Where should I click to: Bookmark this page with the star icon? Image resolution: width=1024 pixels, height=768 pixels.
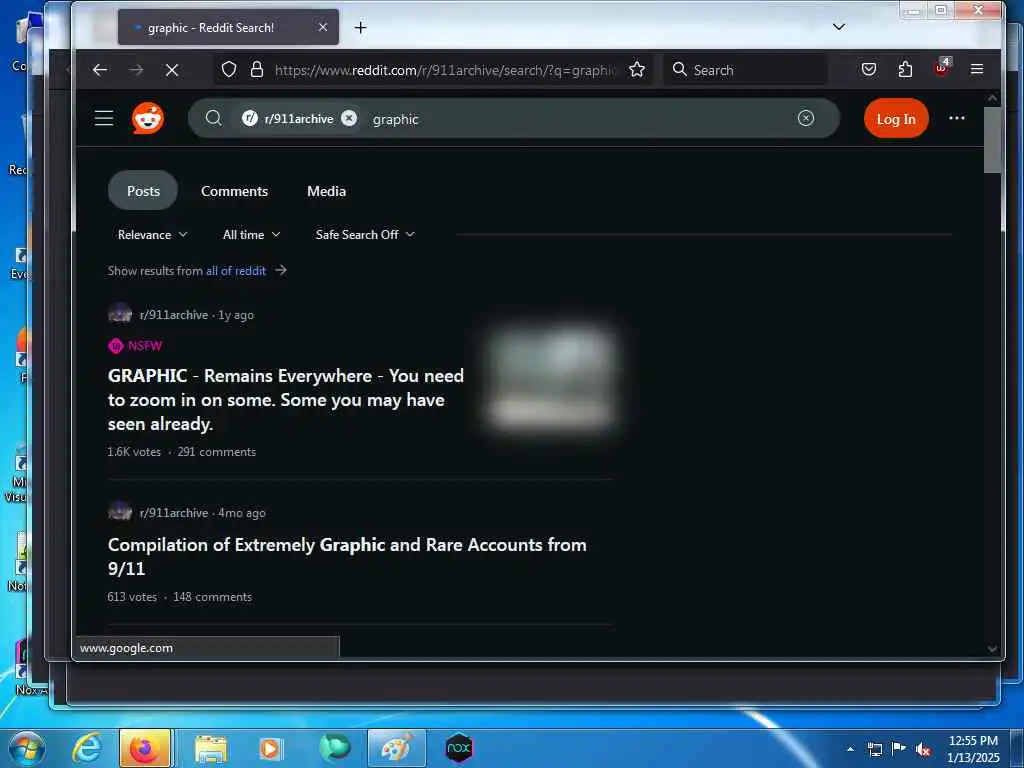pos(637,69)
